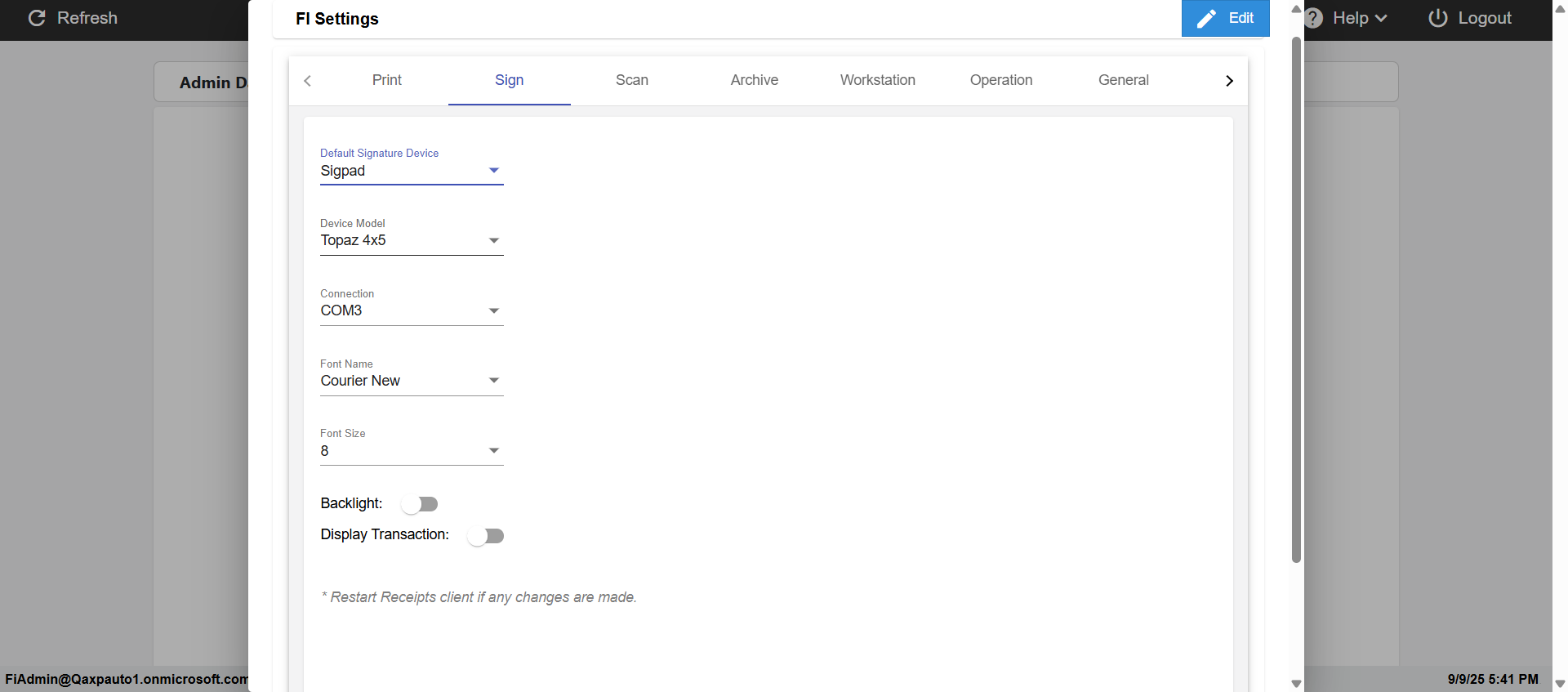1568x692 pixels.
Task: Click the Help label
Action: 1351,18
